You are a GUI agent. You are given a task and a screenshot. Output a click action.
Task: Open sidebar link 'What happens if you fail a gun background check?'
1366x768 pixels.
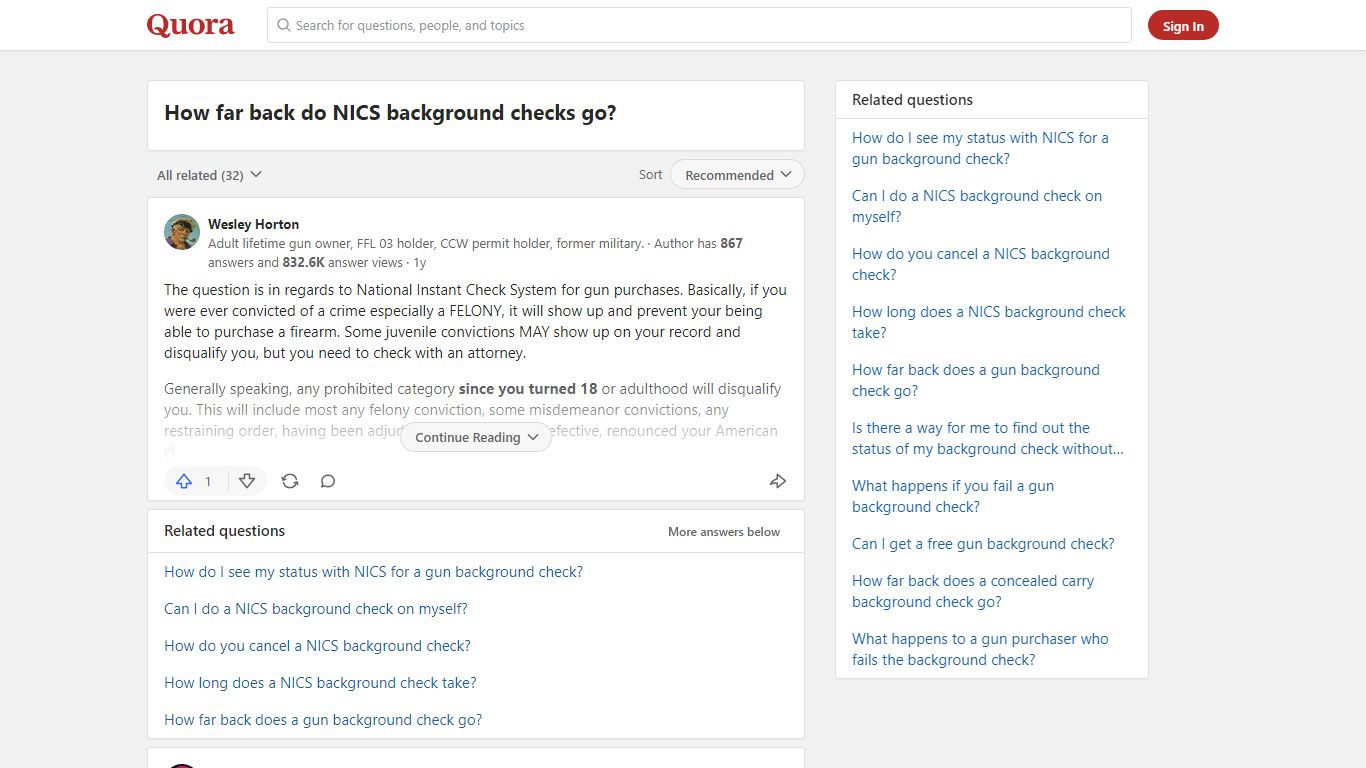coord(953,496)
